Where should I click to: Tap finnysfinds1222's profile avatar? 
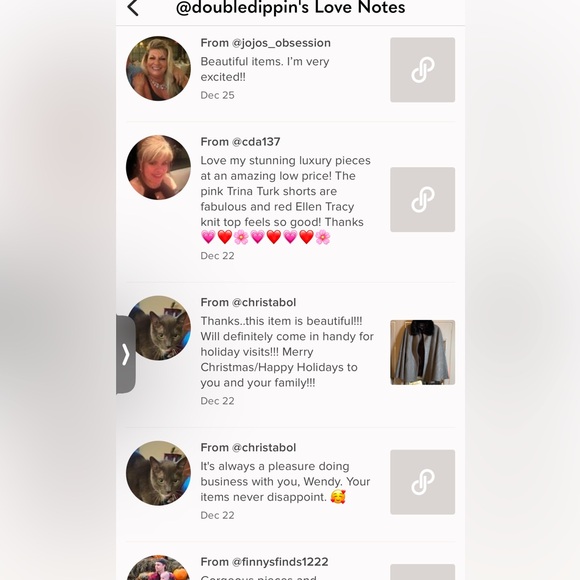point(158,568)
